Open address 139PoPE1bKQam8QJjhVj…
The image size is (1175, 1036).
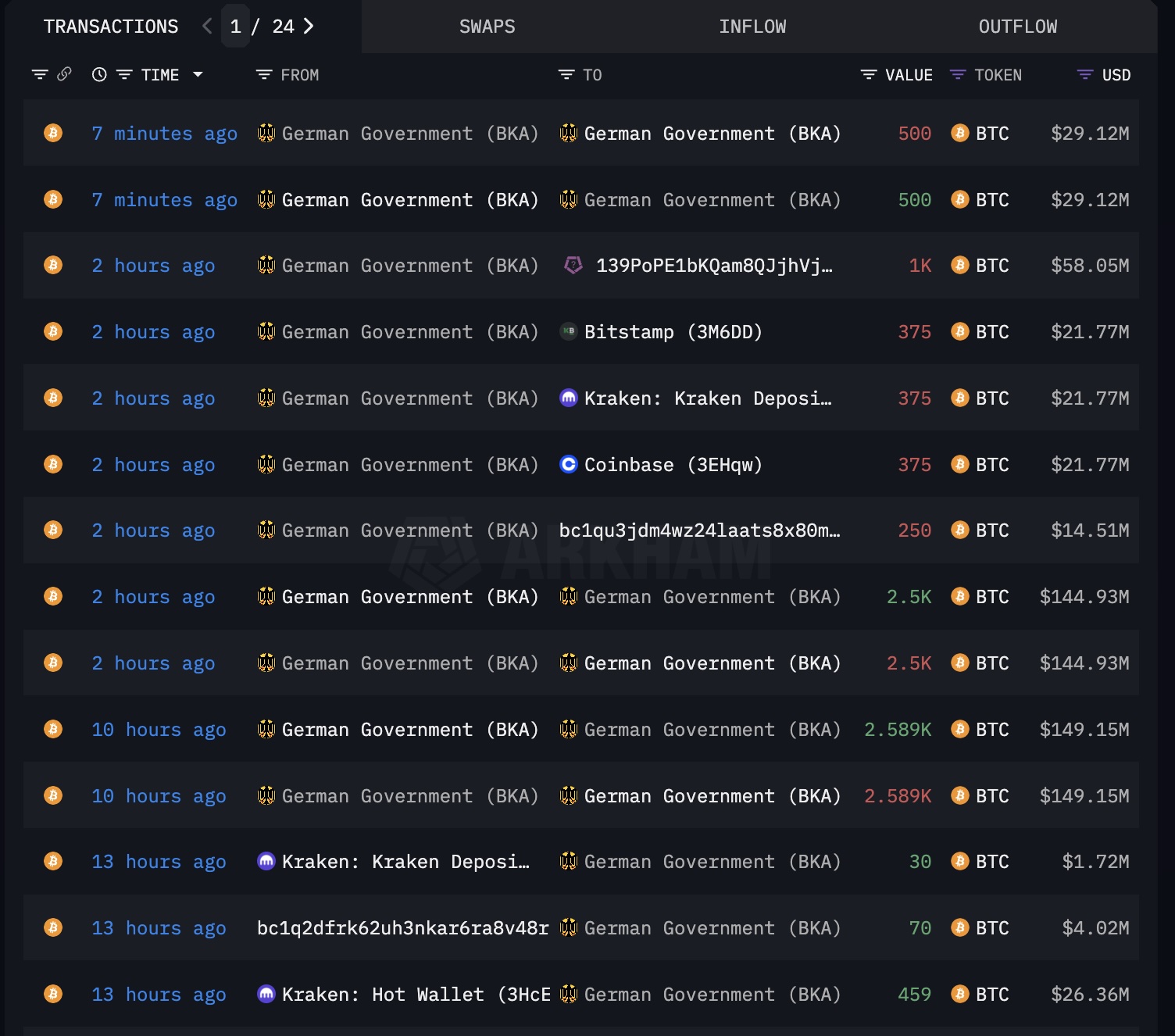[x=714, y=266]
